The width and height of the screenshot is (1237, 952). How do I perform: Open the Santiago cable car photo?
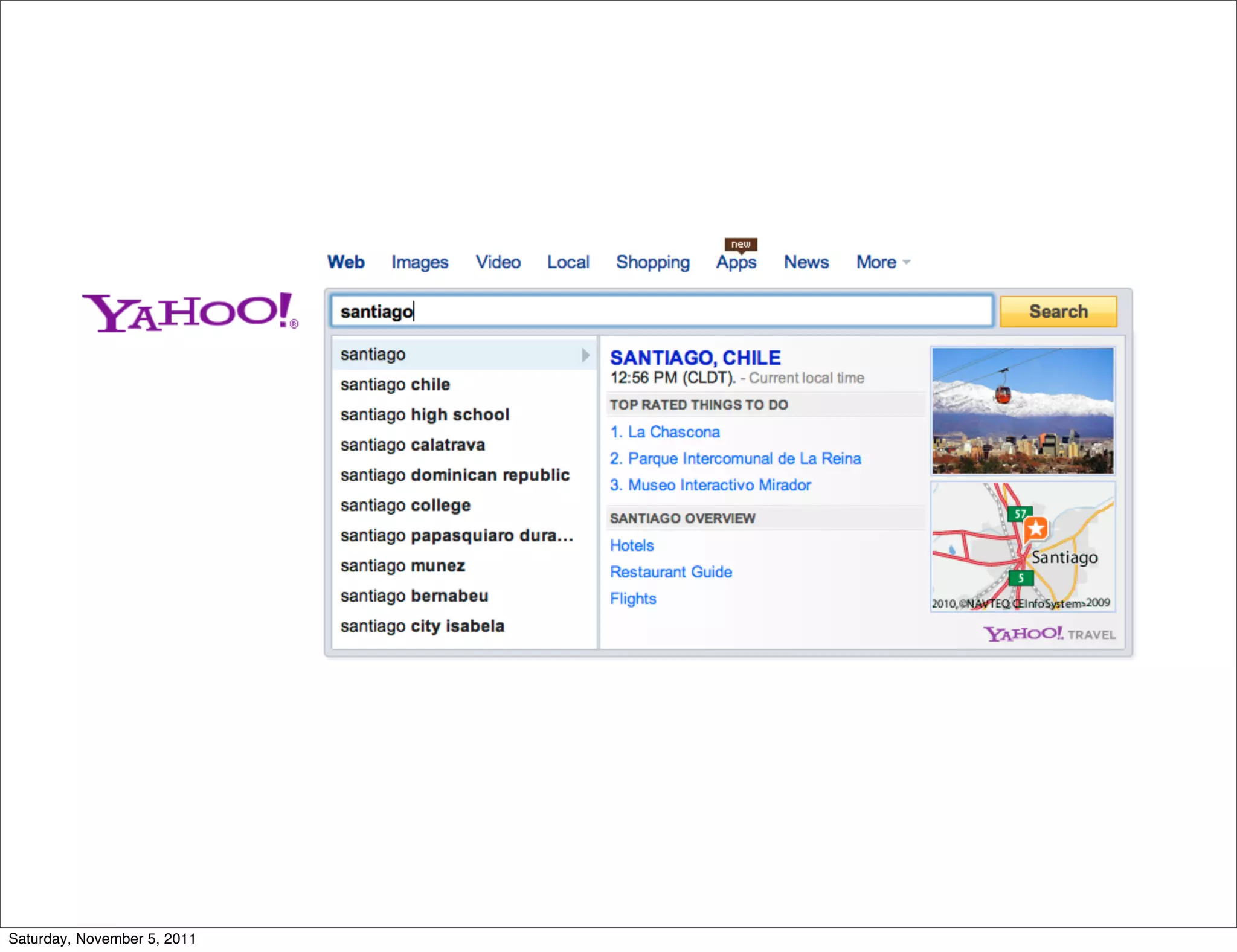point(1023,411)
